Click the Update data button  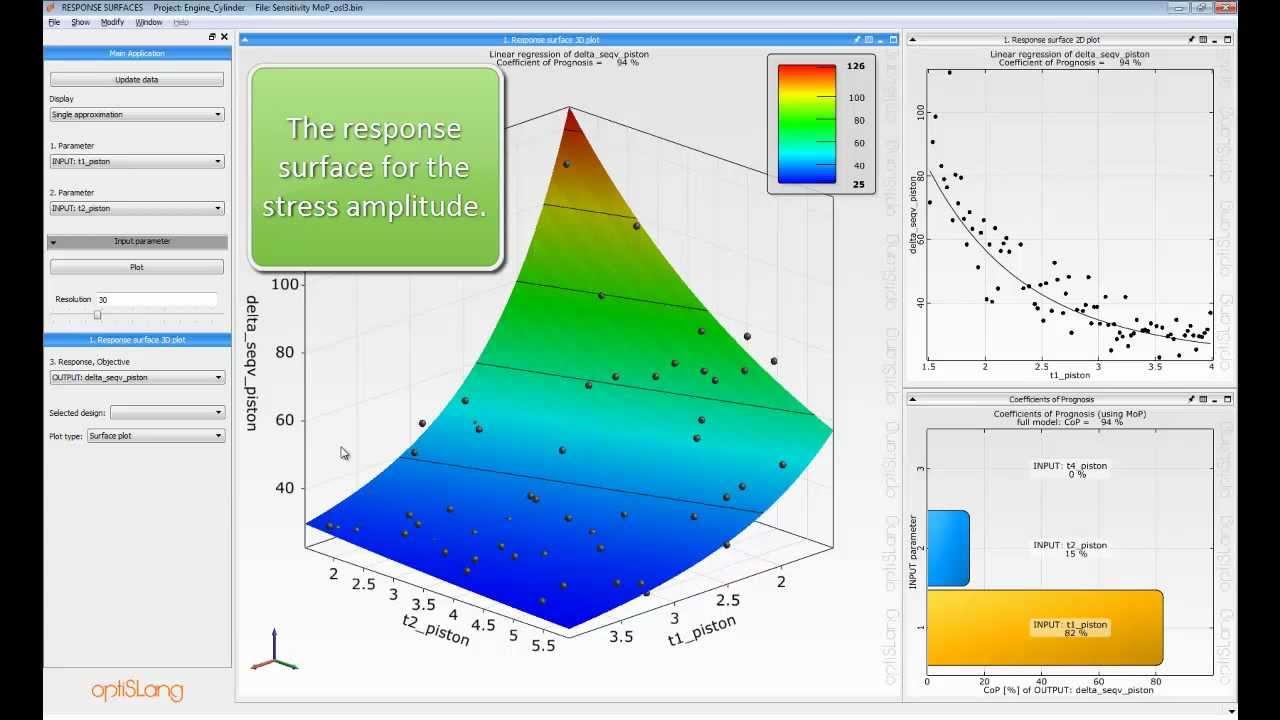pyautogui.click(x=137, y=79)
